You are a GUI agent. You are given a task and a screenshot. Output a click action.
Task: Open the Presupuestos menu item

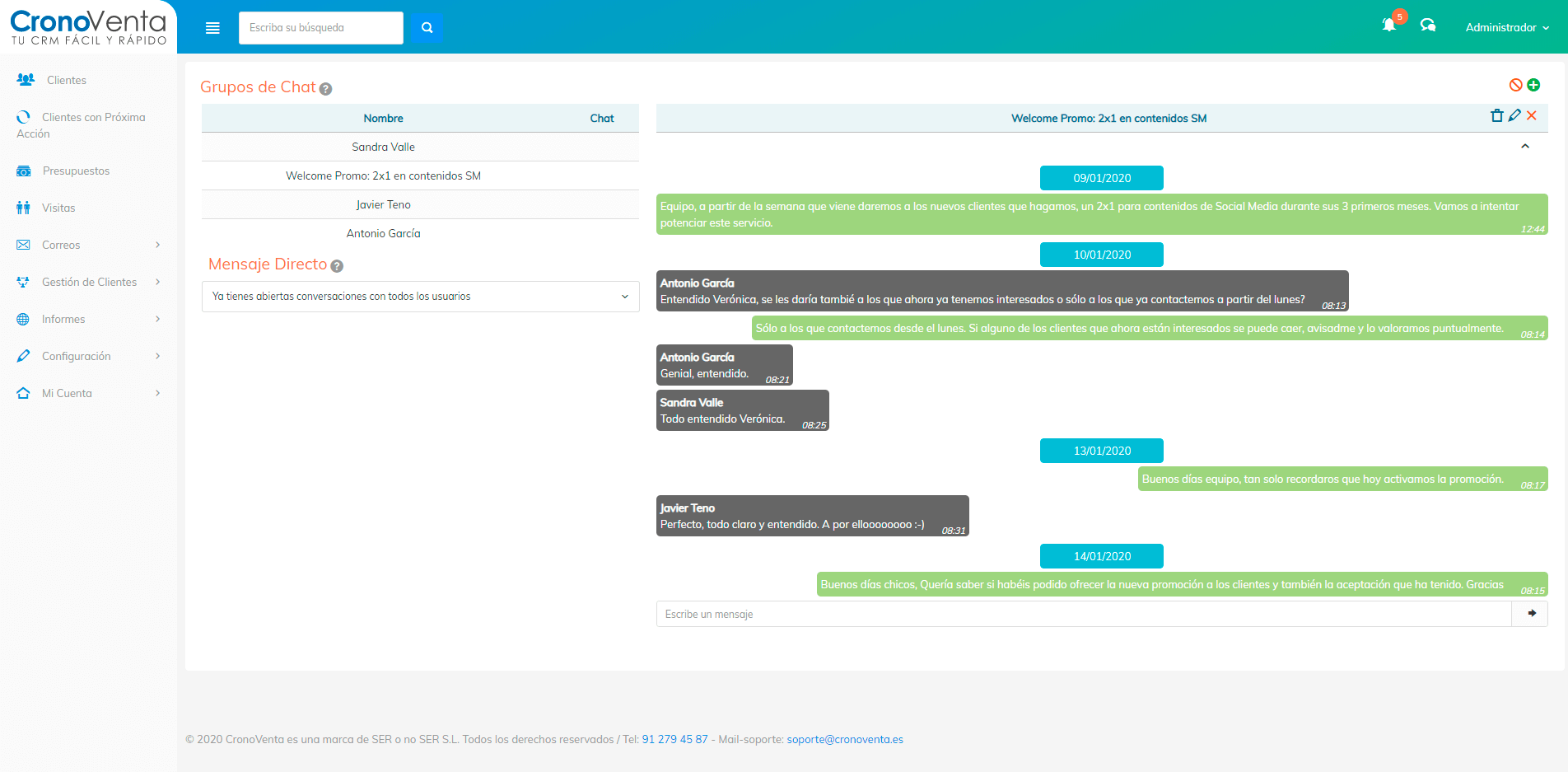(76, 171)
